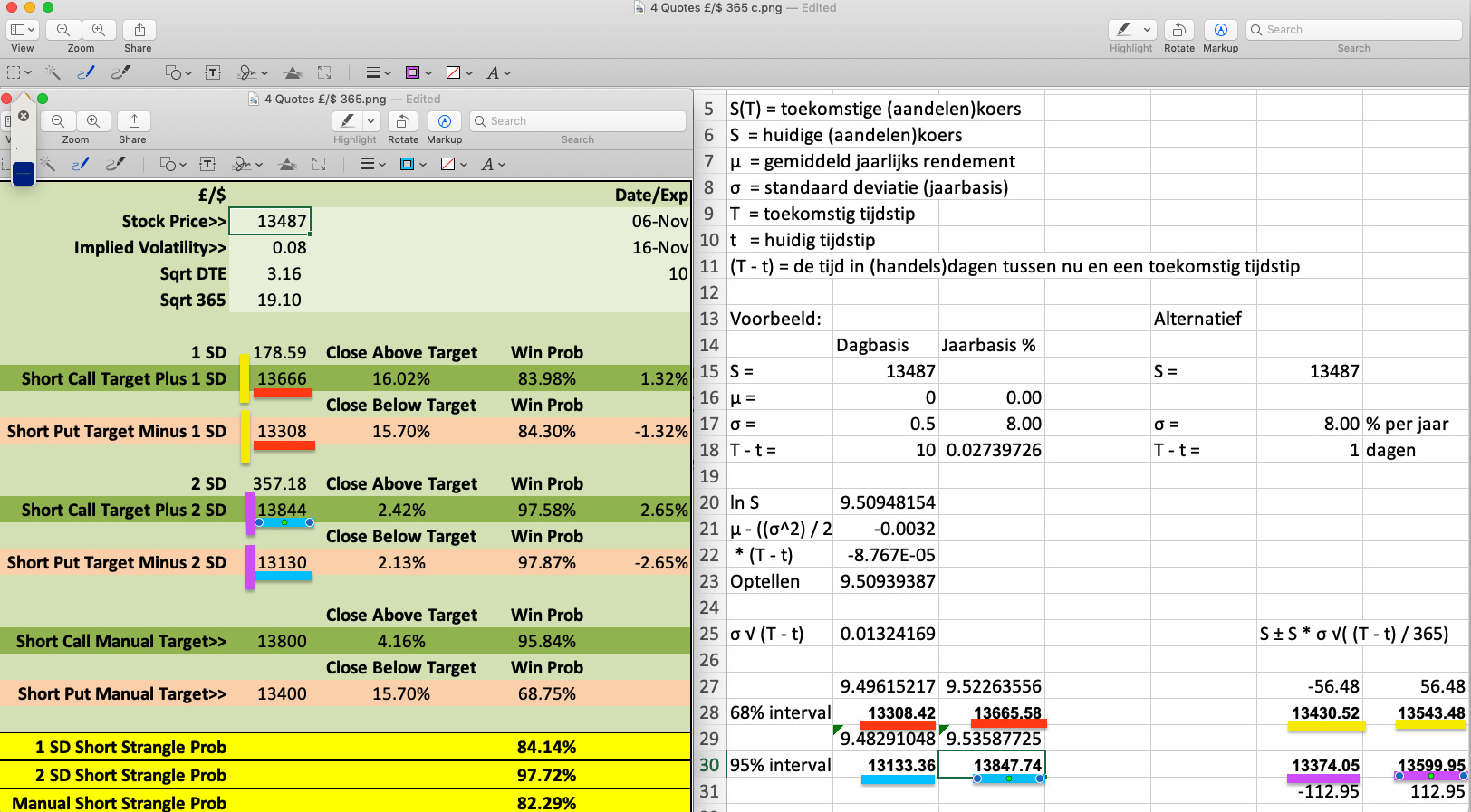Add a text box from inner 365.png toolbar
1471x812 pixels.
tap(207, 164)
